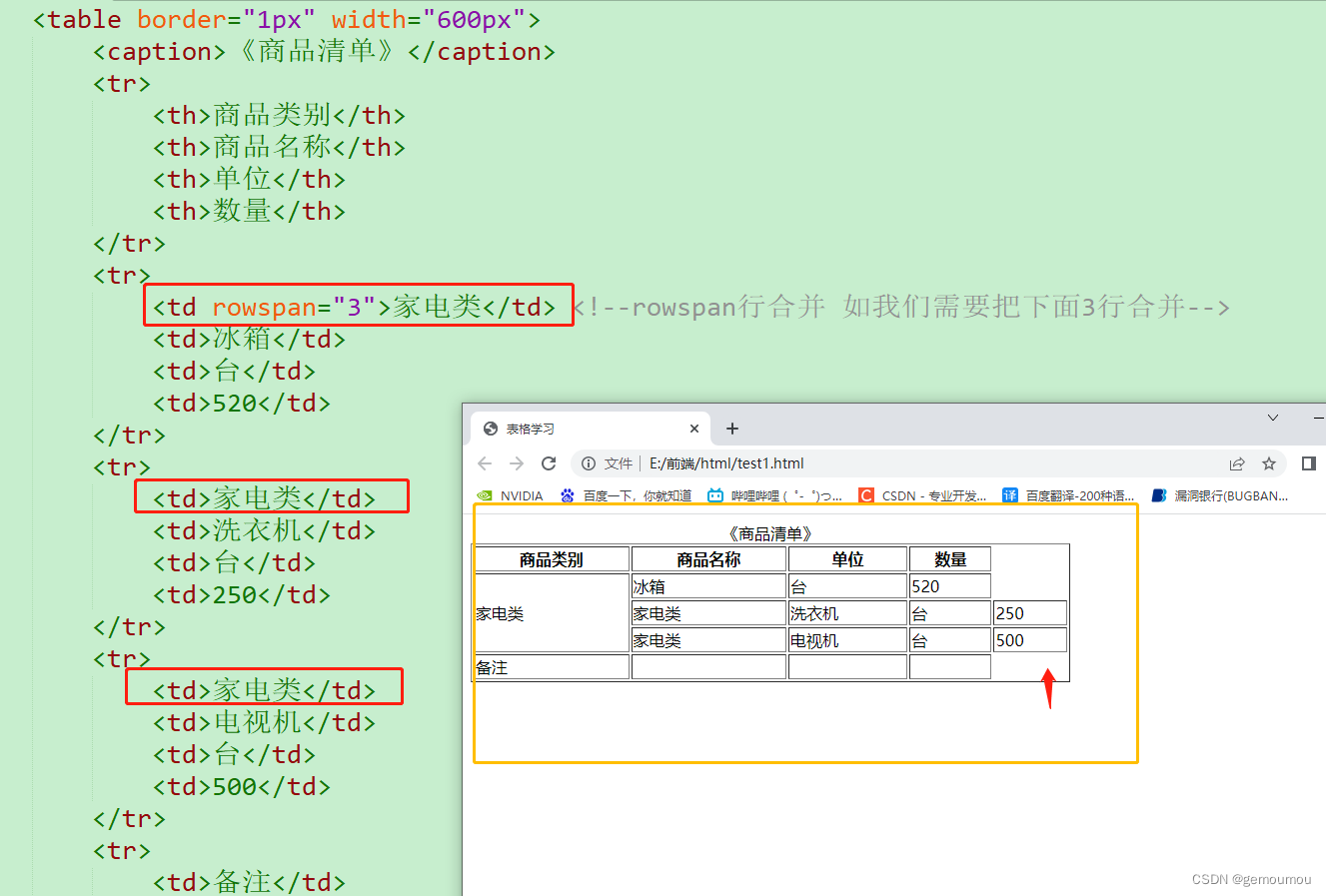The height and width of the screenshot is (896, 1326).
Task: Click the 《商品清单》 table caption in browser
Action: [x=770, y=534]
